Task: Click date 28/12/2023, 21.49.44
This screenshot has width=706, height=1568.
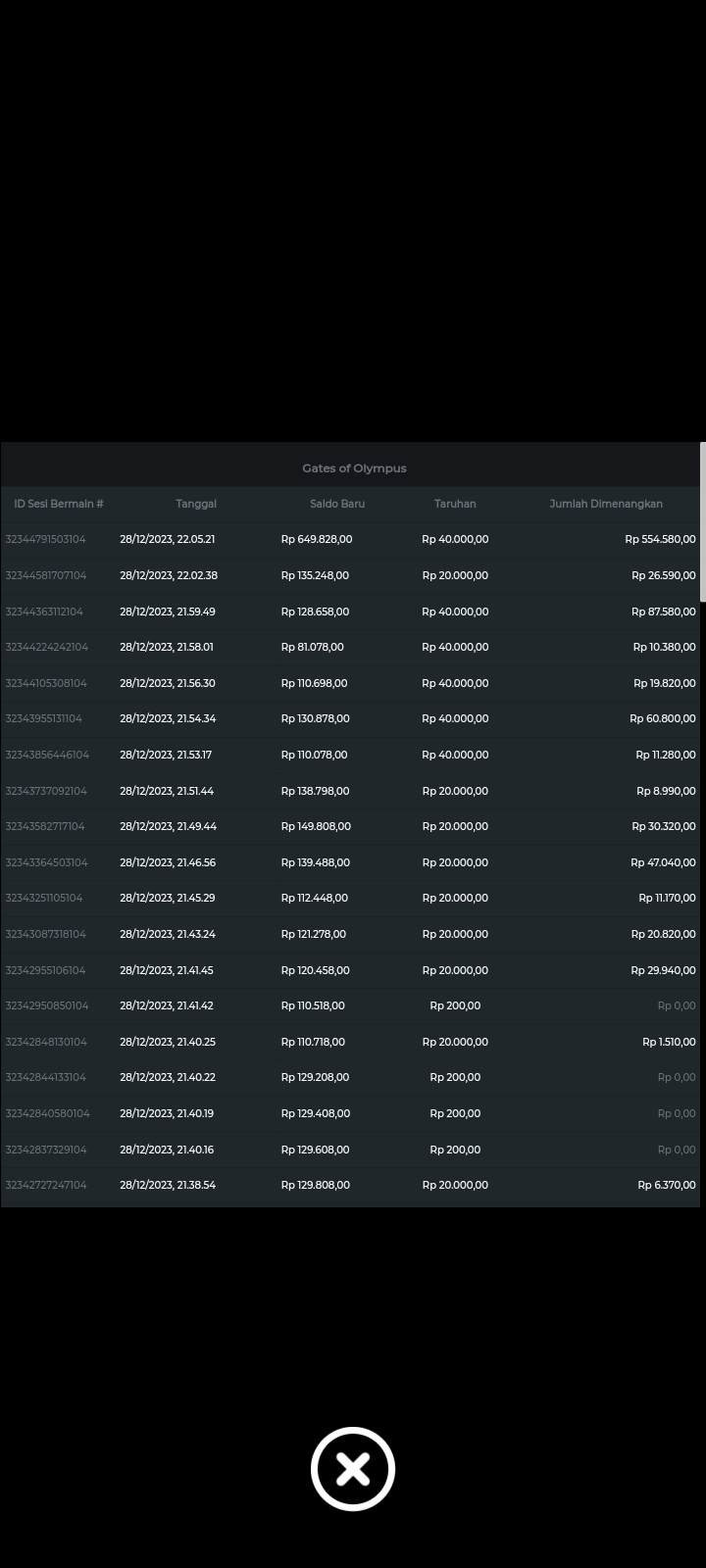Action: tap(169, 826)
